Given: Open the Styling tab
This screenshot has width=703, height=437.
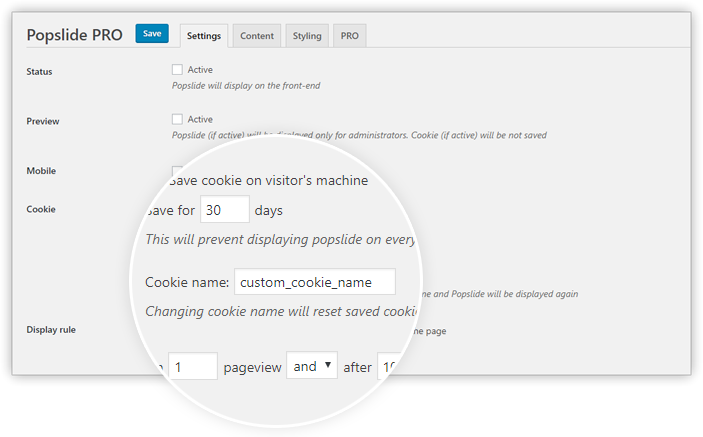Looking at the screenshot, I should click(307, 36).
